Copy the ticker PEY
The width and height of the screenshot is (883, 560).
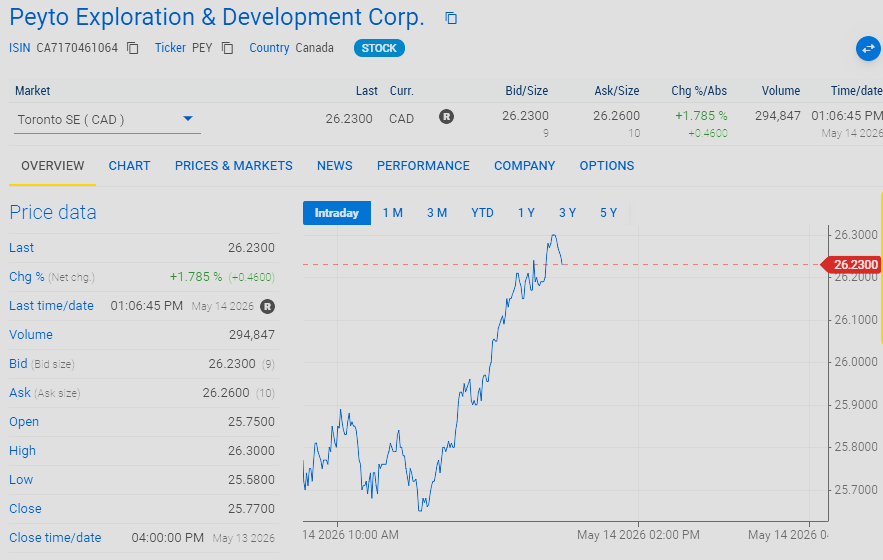[x=227, y=48]
